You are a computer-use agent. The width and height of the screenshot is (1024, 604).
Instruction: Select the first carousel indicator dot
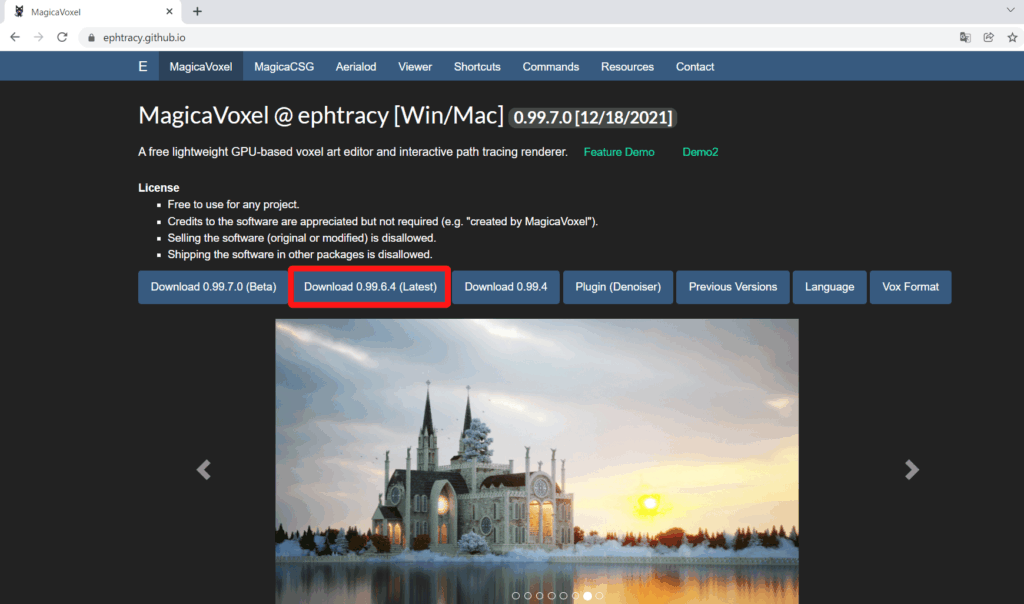pos(516,596)
